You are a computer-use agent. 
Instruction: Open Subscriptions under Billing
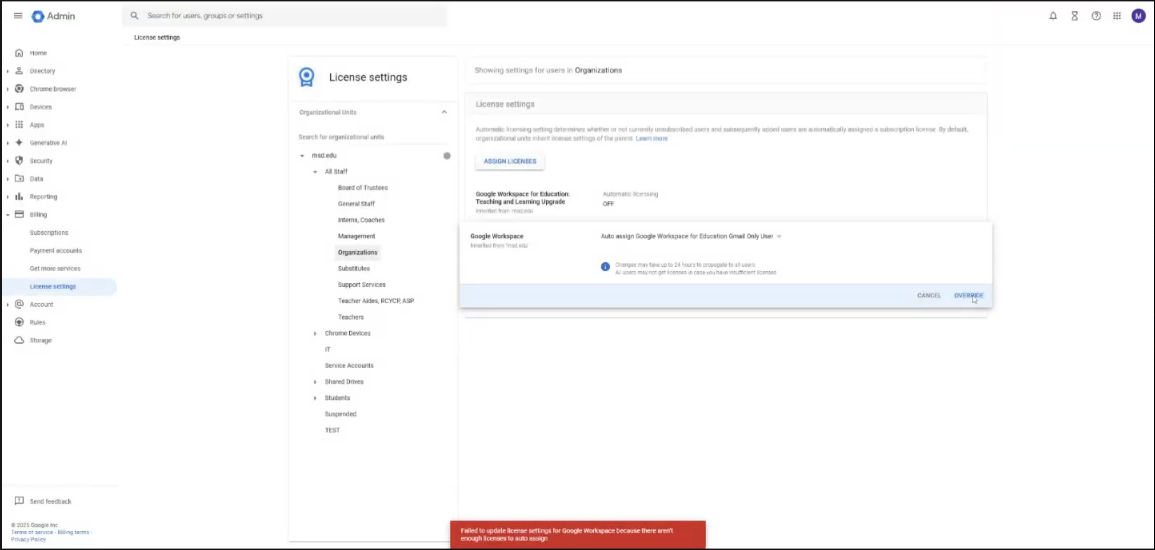tap(49, 233)
